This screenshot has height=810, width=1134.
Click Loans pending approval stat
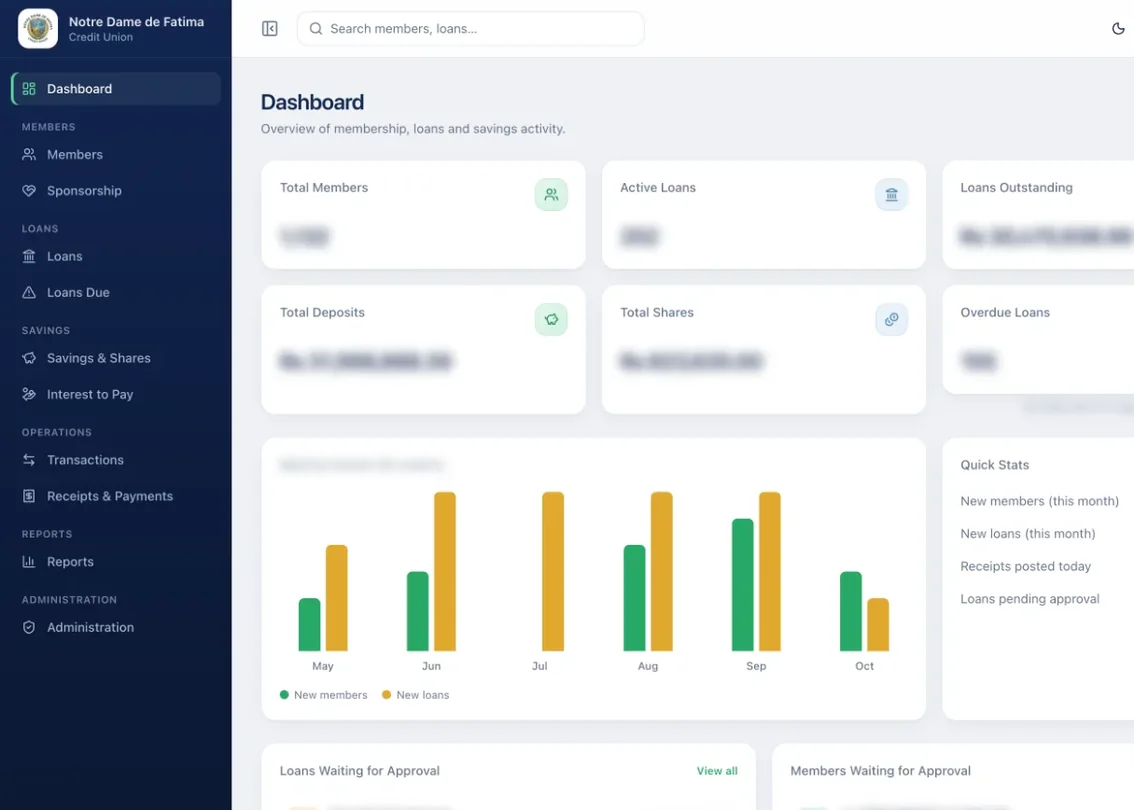tap(1030, 599)
